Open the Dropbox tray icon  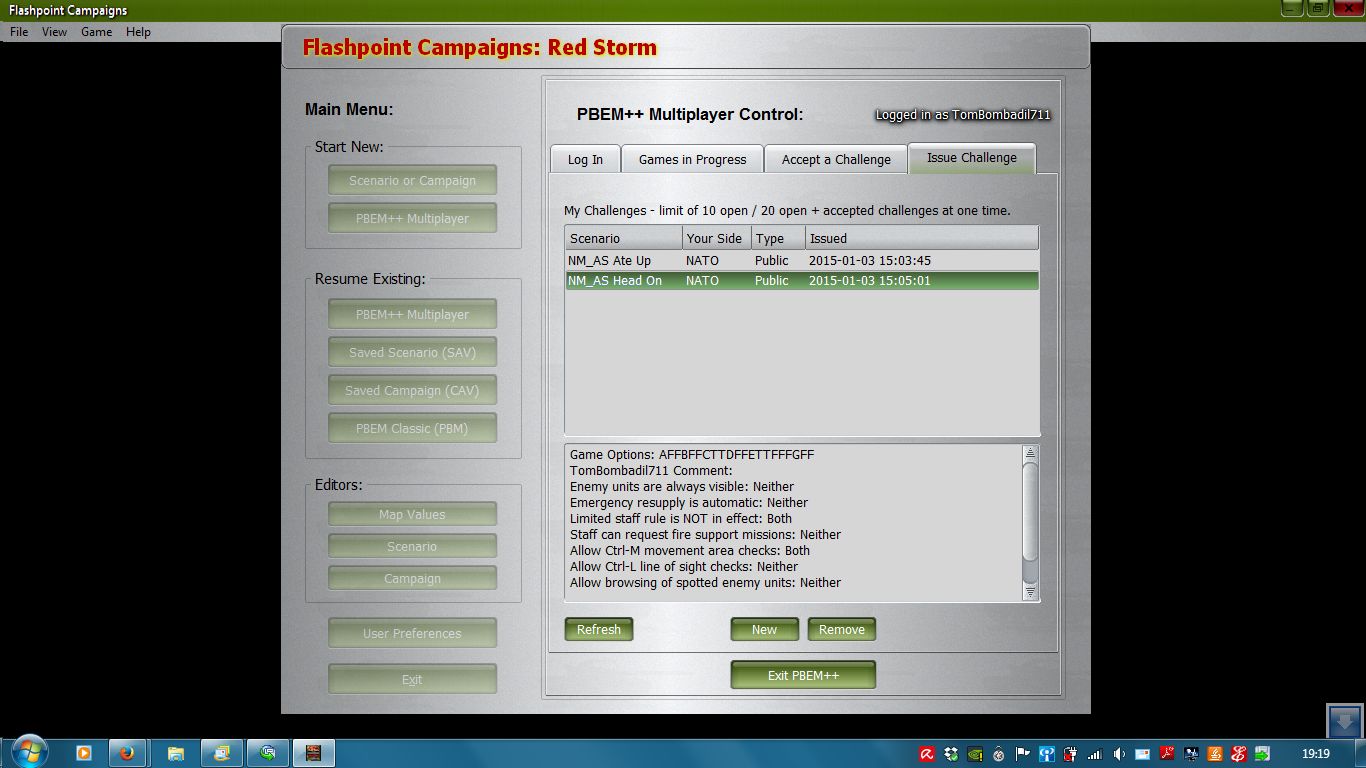coord(951,754)
